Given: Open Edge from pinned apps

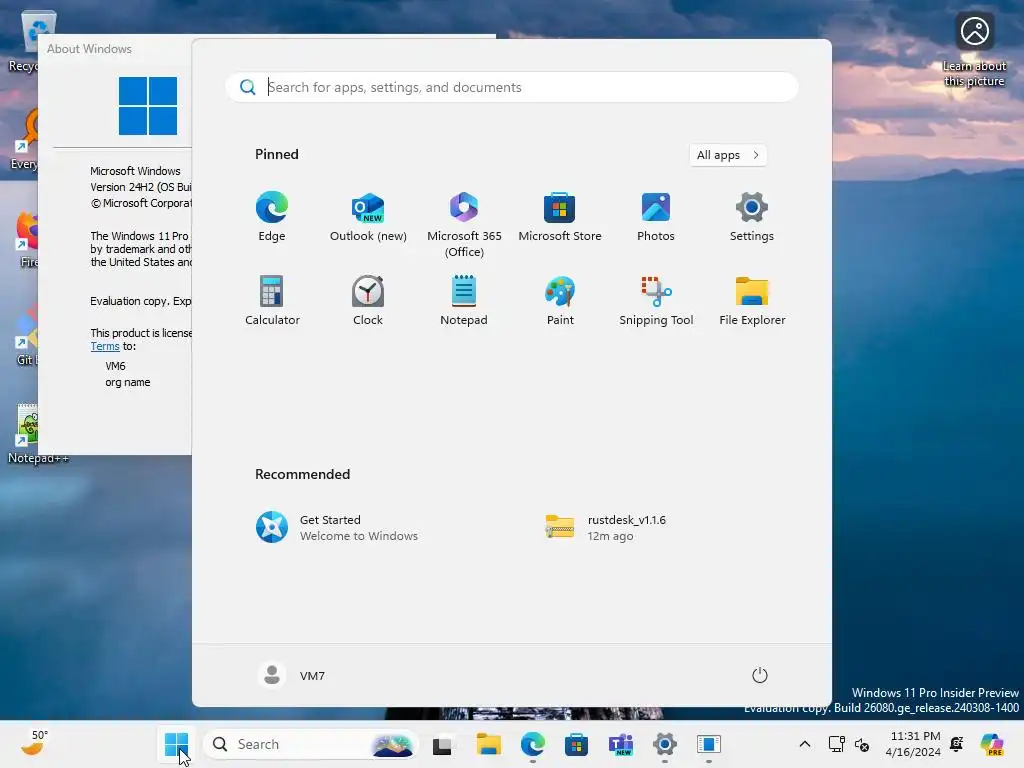Looking at the screenshot, I should [x=272, y=217].
